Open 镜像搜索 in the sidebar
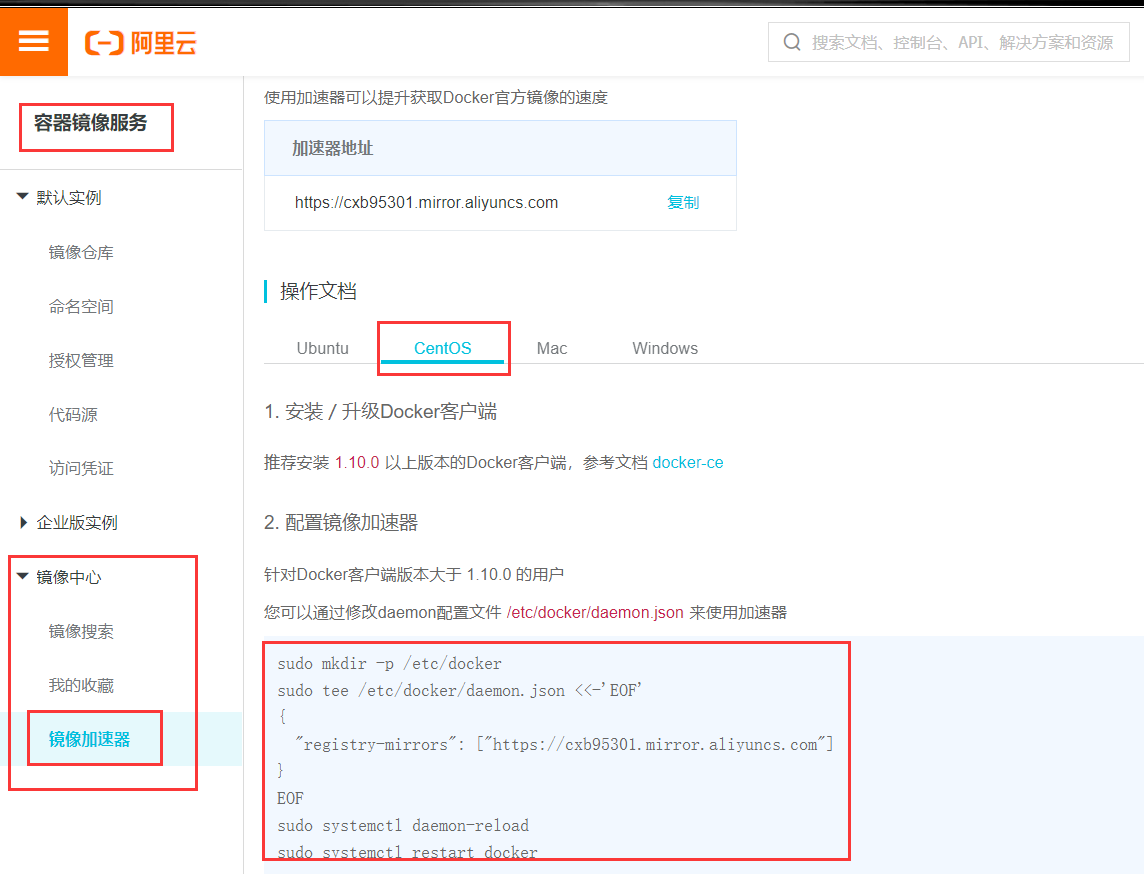Screen dimensions: 1144x874 point(81,632)
